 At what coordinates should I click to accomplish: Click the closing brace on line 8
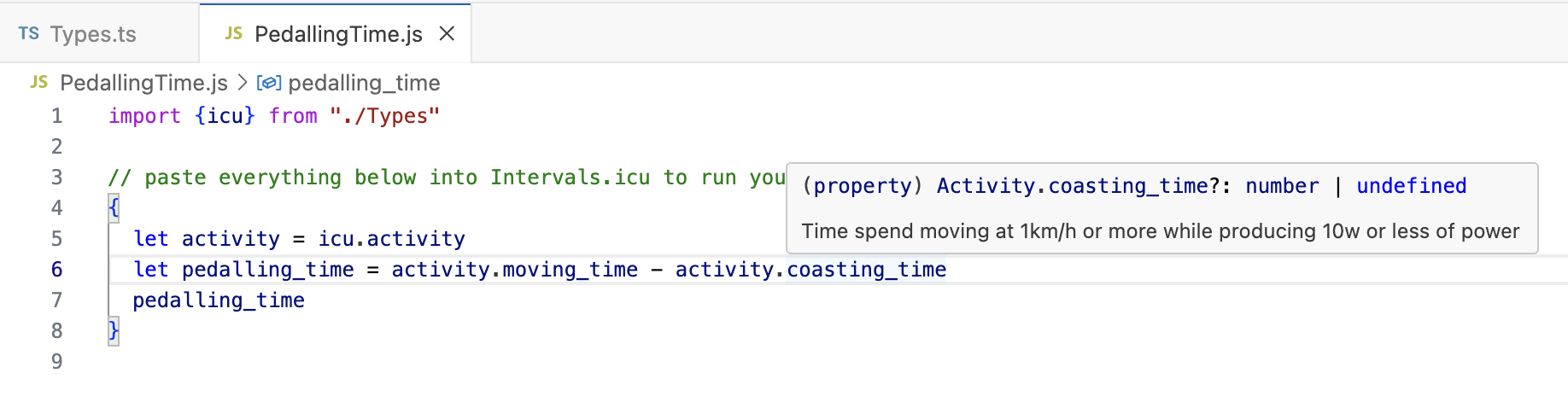coord(114,330)
